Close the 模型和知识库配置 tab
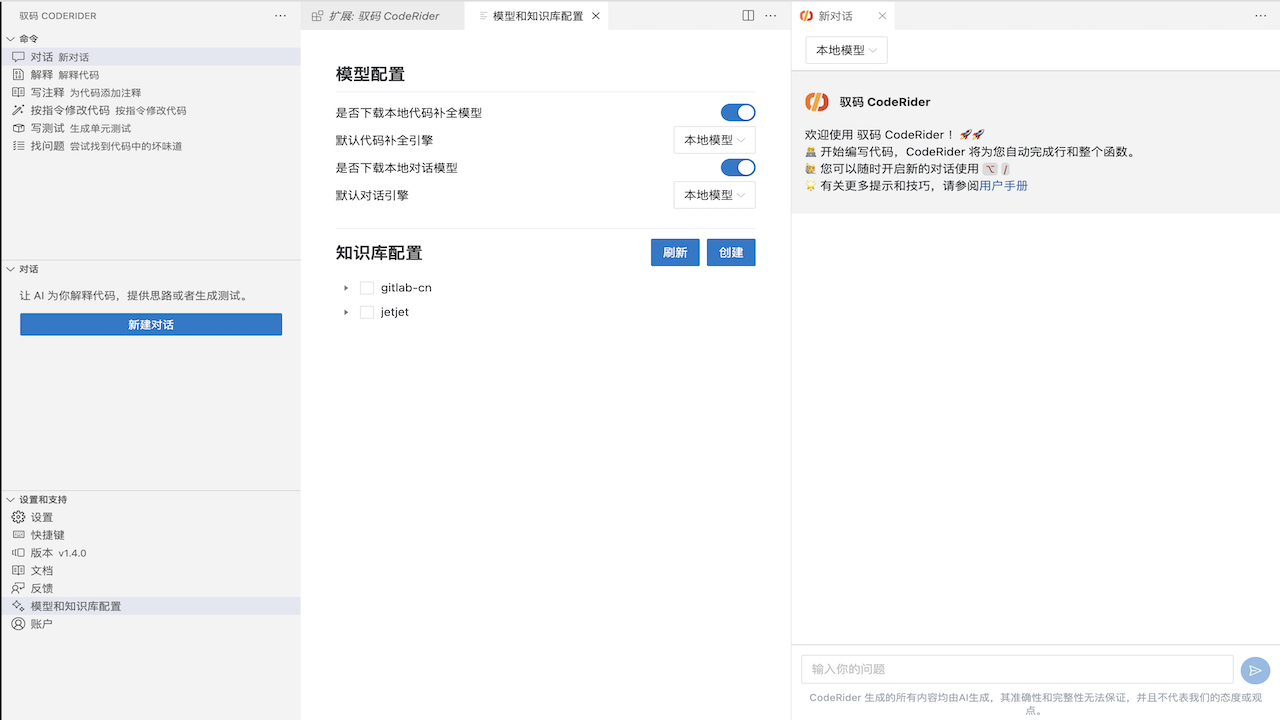 (x=596, y=16)
